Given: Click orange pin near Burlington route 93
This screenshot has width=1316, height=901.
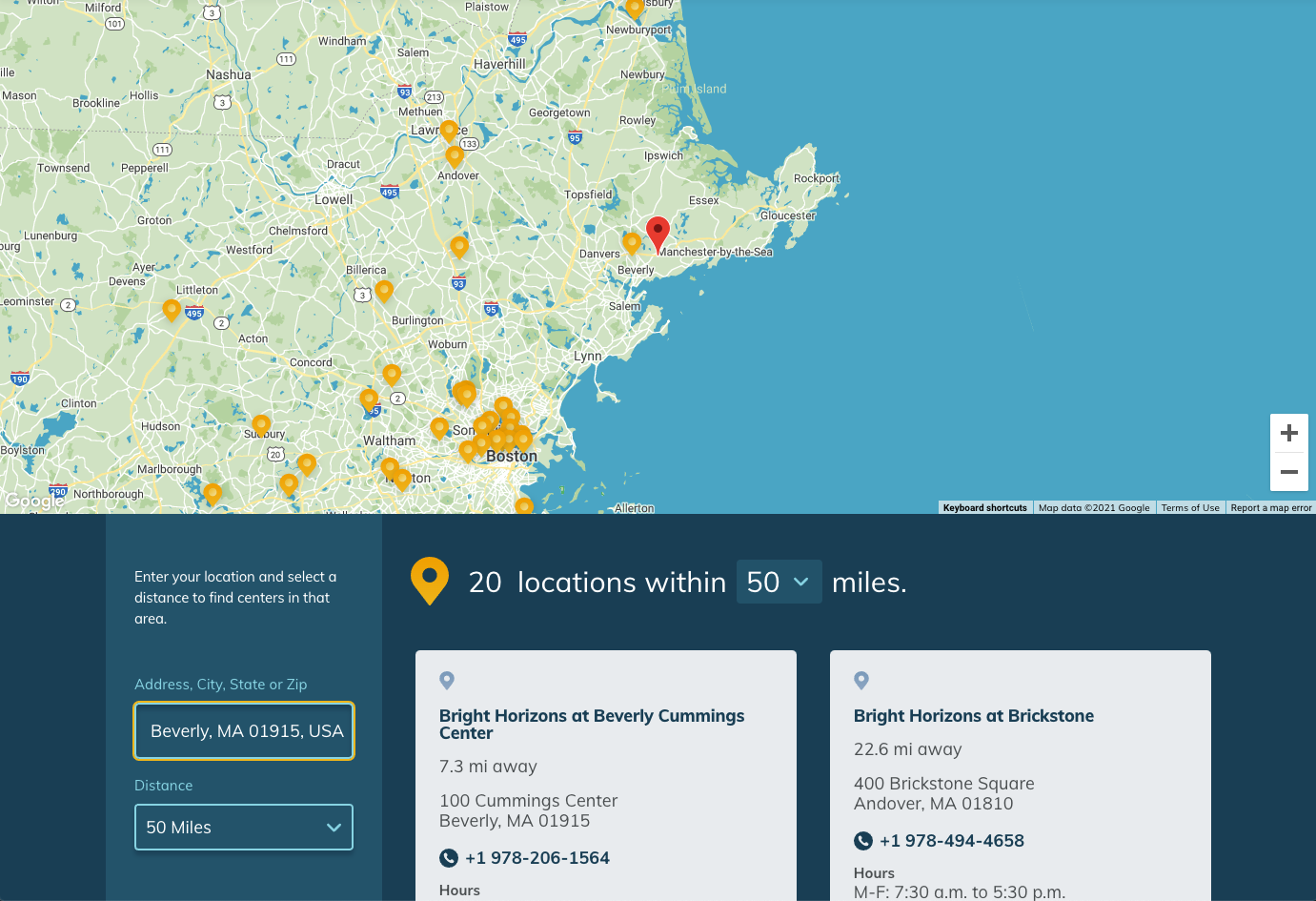Looking at the screenshot, I should click(459, 248).
